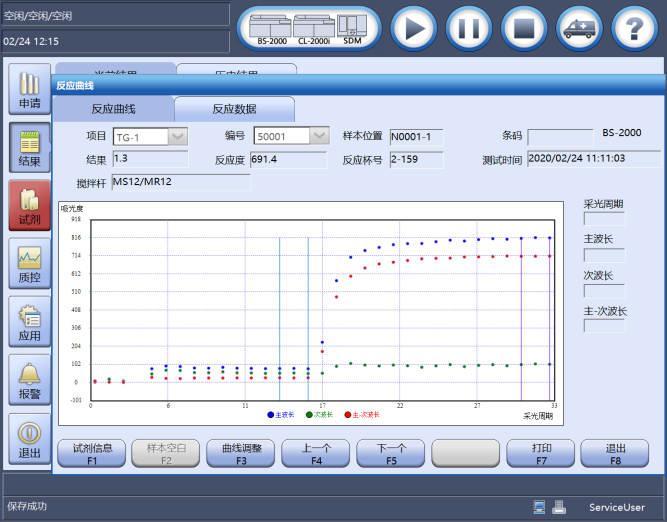Expand the 编号 50001 dropdown arrow

pos(319,136)
